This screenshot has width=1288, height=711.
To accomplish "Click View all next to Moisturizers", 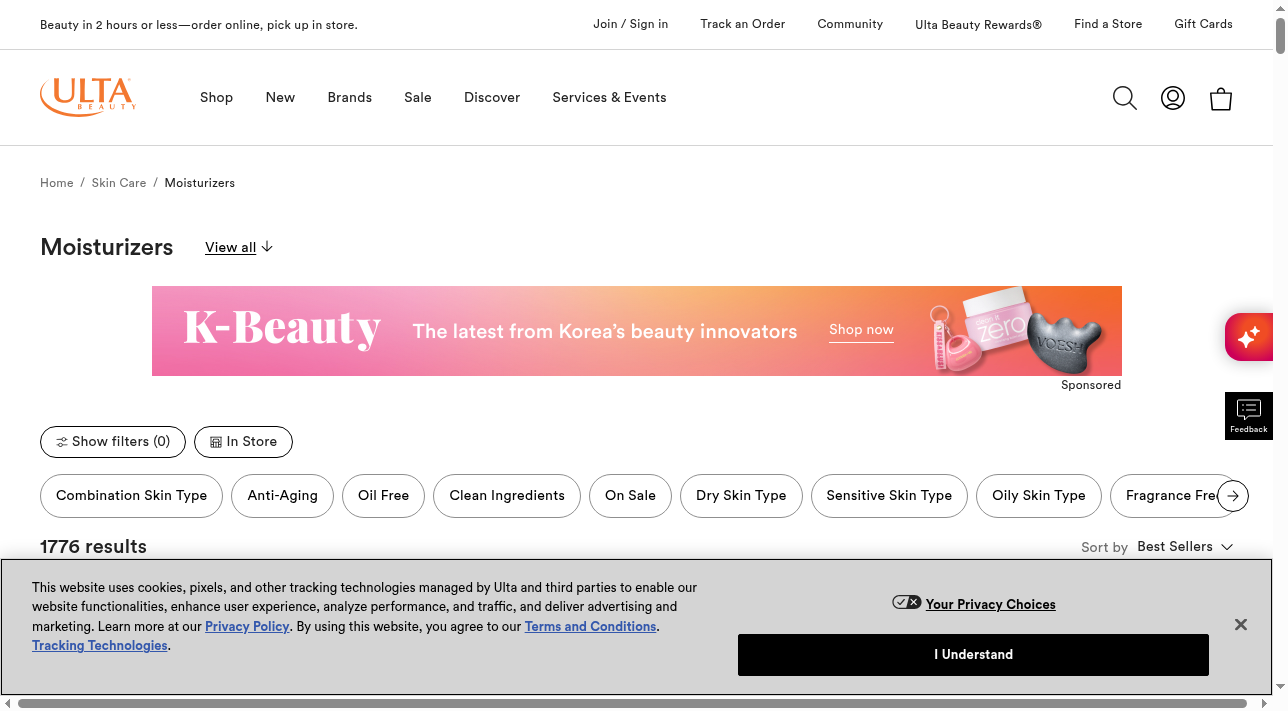I will pyautogui.click(x=239, y=247).
